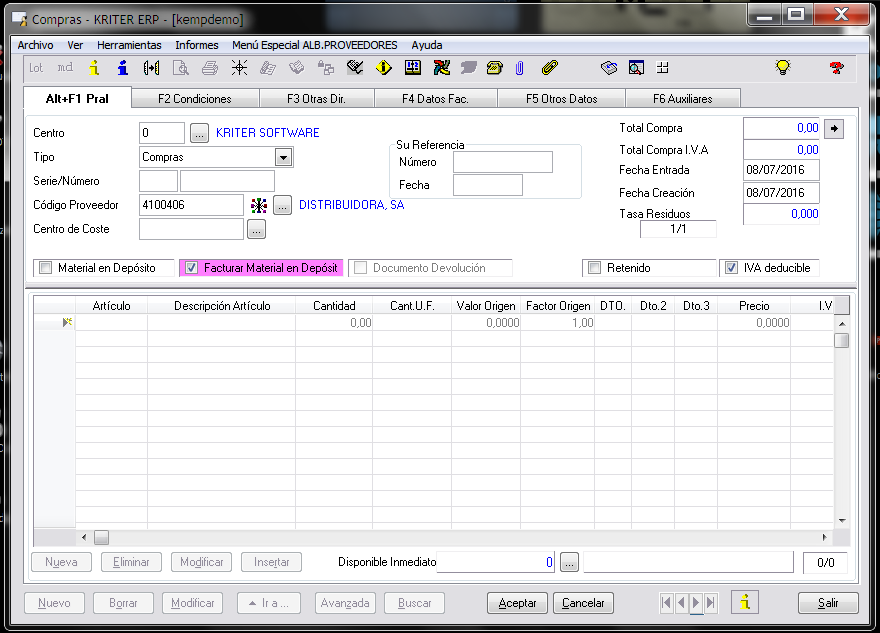The image size is (880, 633).
Task: Click the small grid-squares toolbar icon
Action: coord(663,68)
